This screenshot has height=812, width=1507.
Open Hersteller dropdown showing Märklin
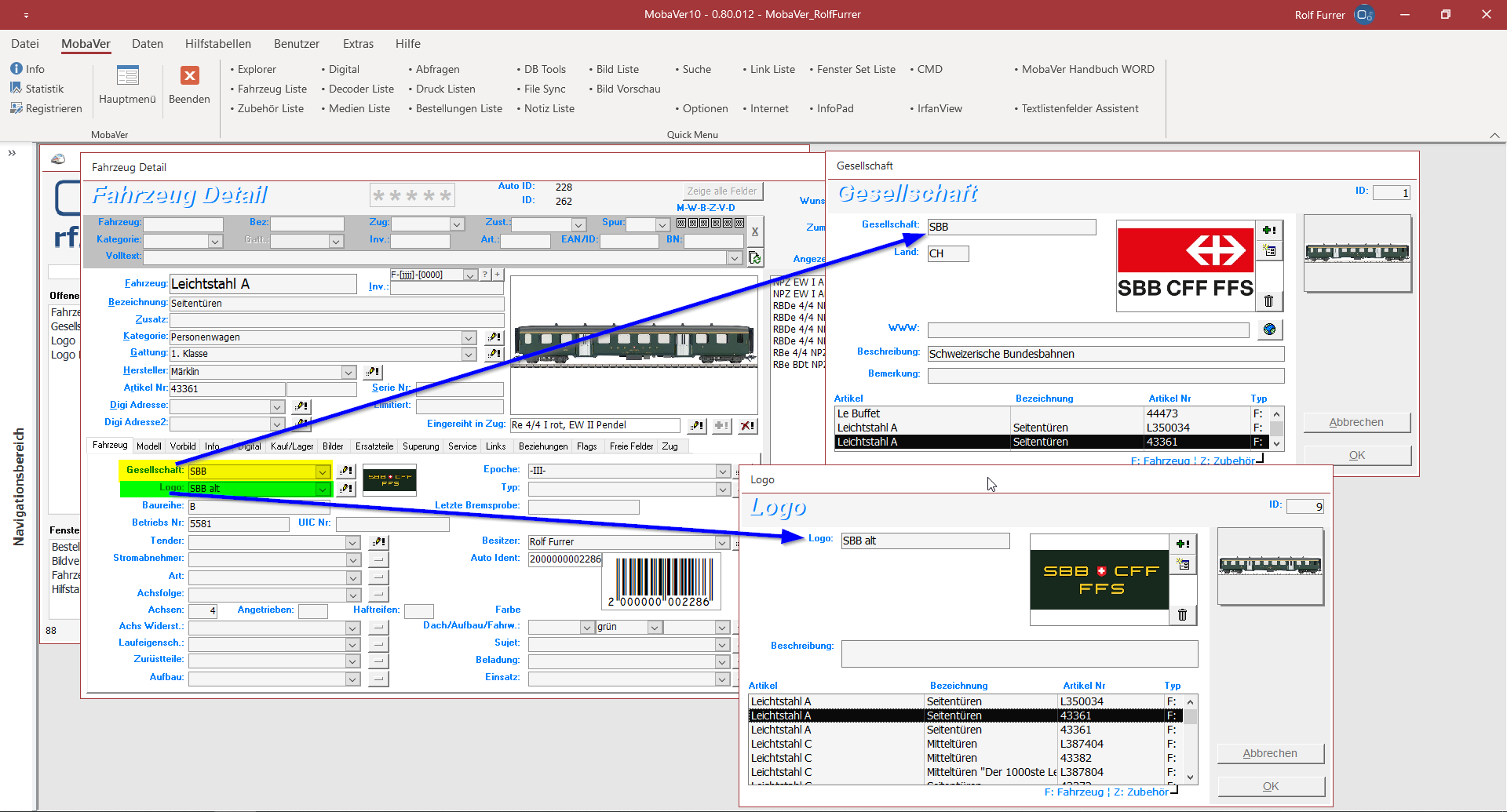tap(348, 372)
